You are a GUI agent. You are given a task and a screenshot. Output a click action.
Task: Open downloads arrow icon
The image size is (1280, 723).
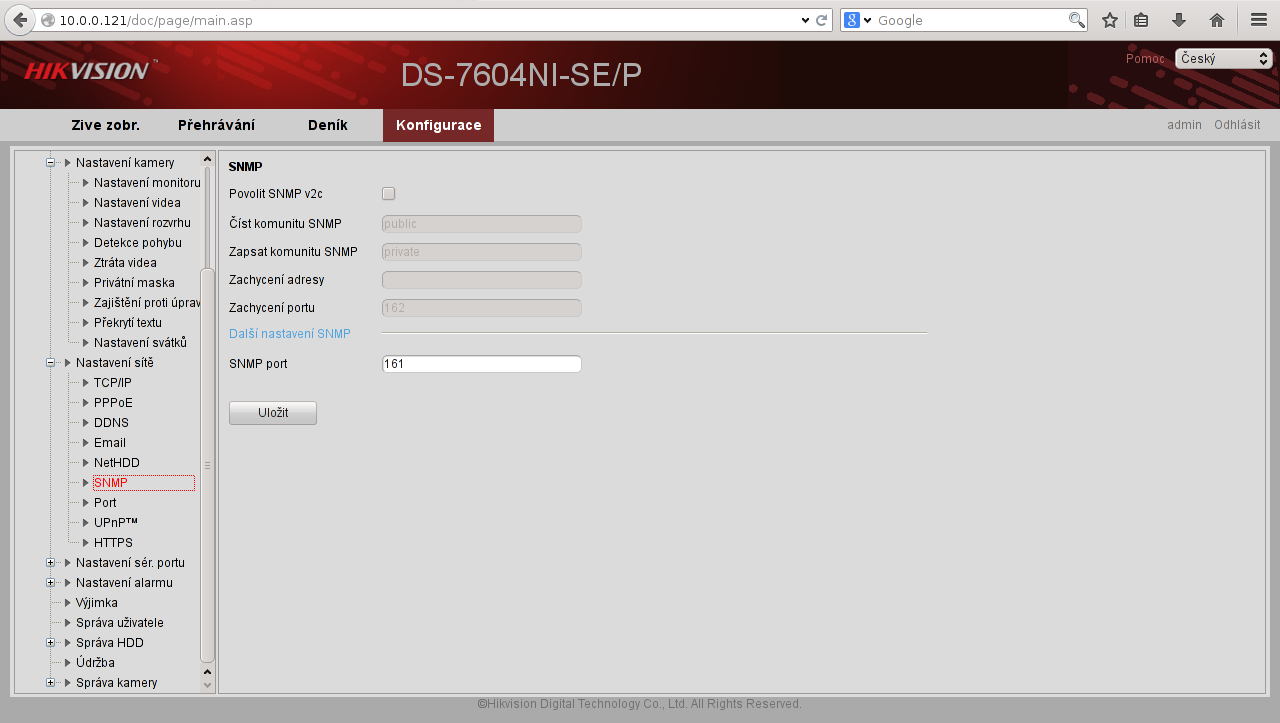click(1179, 20)
